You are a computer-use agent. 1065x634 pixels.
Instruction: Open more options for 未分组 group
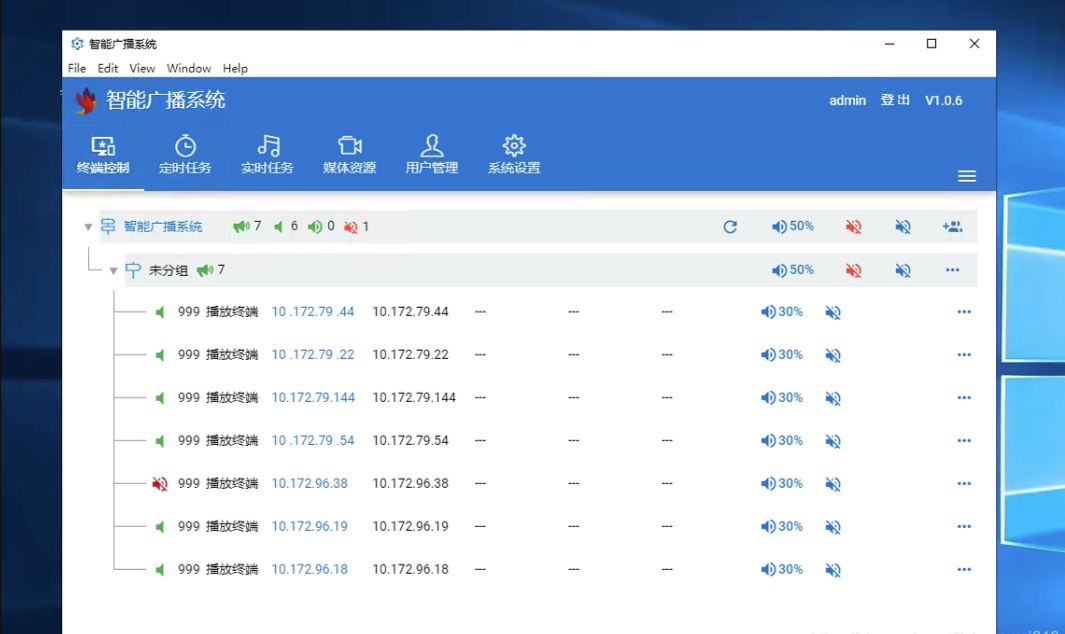pyautogui.click(x=952, y=270)
